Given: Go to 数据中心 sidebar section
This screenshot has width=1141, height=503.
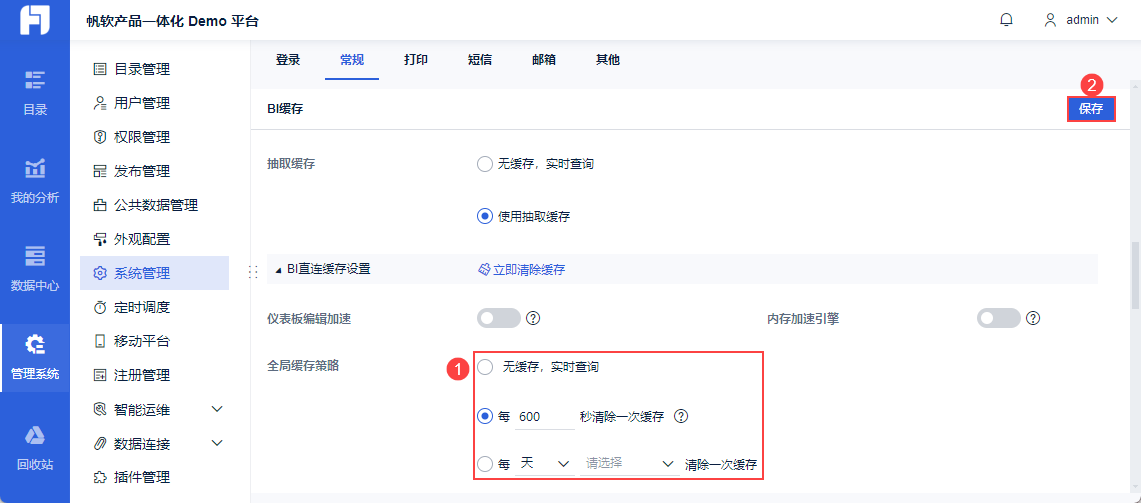Looking at the screenshot, I should click(x=35, y=268).
